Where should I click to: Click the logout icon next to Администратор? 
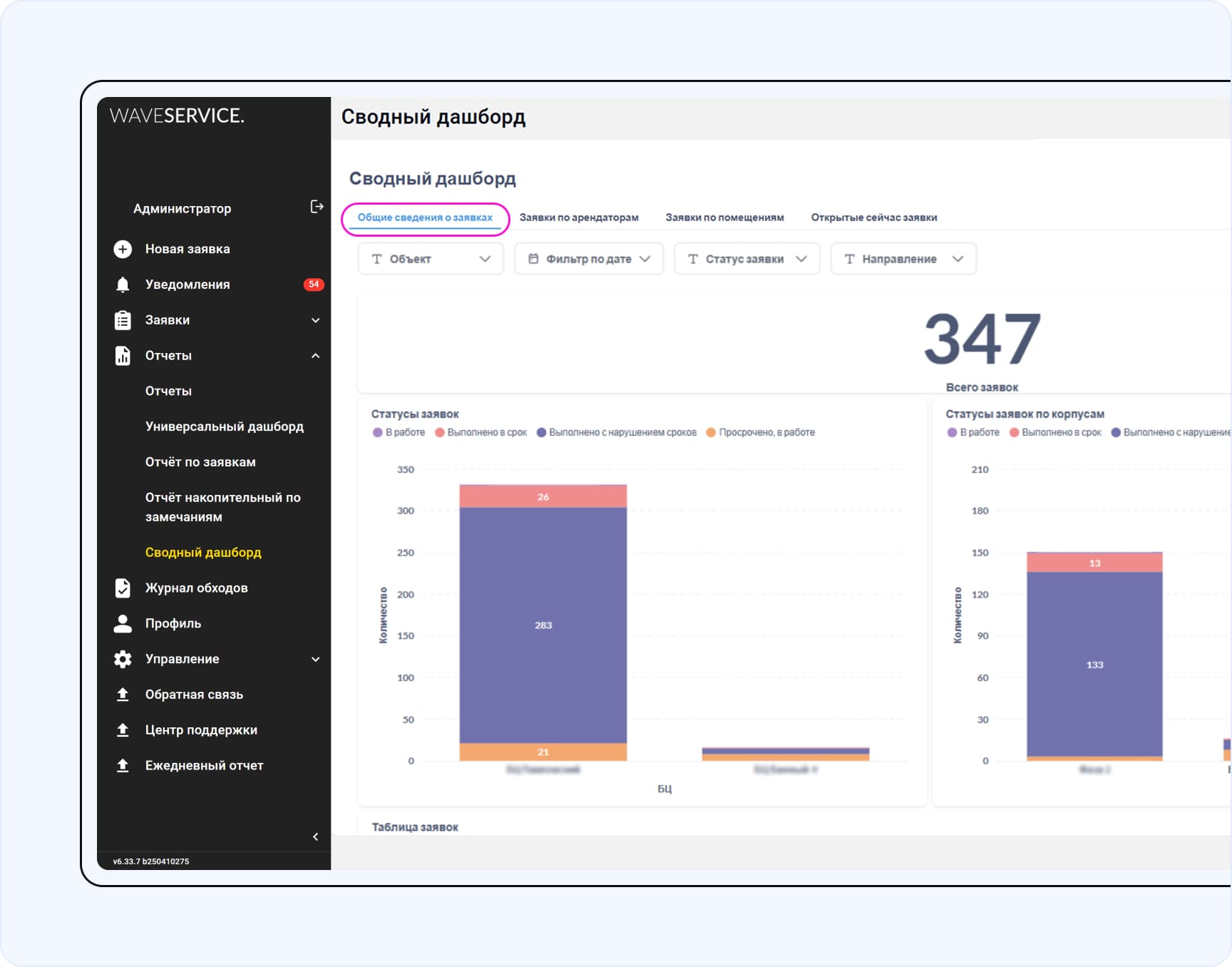(317, 207)
